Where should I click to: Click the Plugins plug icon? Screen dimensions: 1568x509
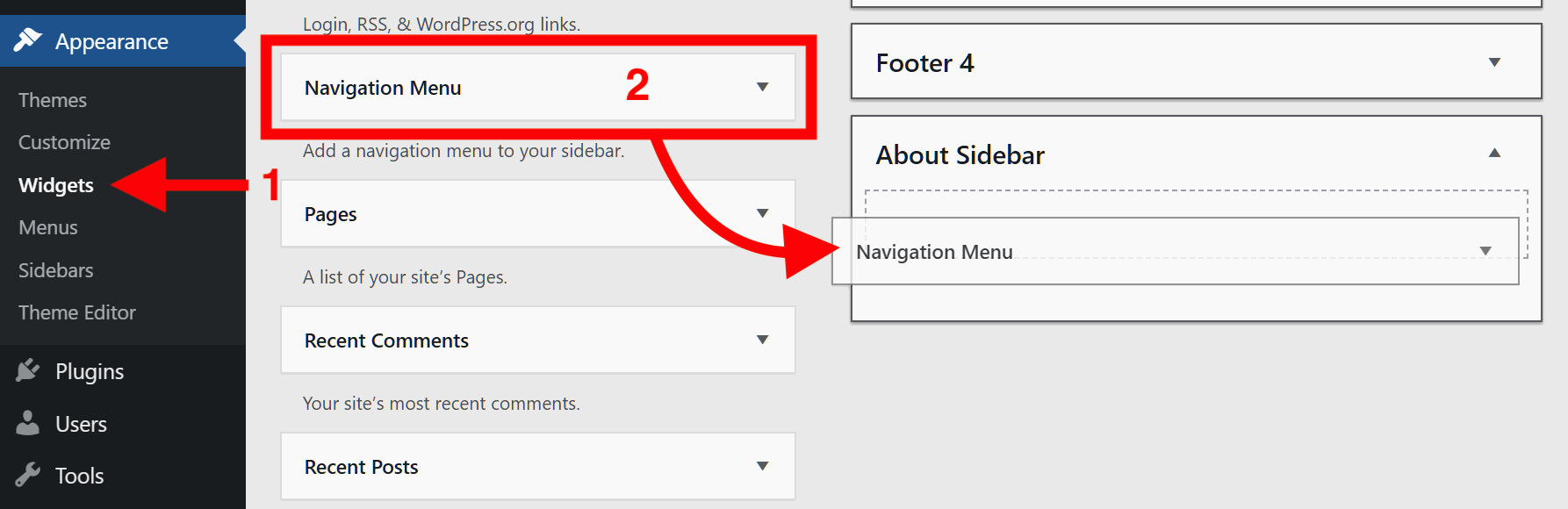28,370
